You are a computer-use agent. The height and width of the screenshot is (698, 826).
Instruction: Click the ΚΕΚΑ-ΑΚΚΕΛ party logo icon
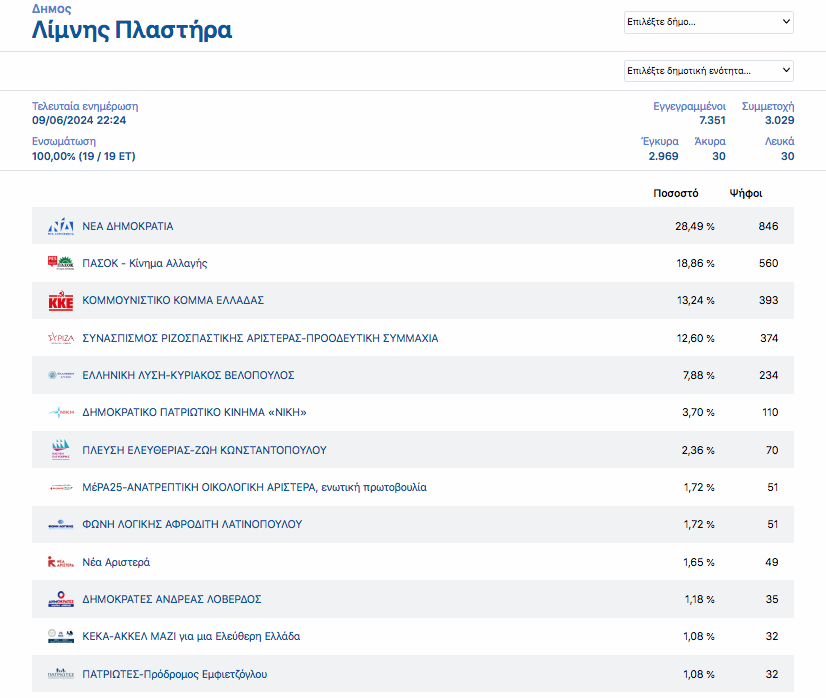click(61, 636)
